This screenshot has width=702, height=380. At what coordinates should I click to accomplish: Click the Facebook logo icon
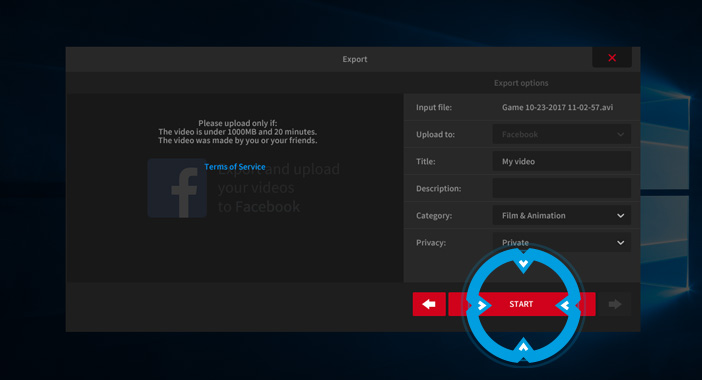pos(177,188)
